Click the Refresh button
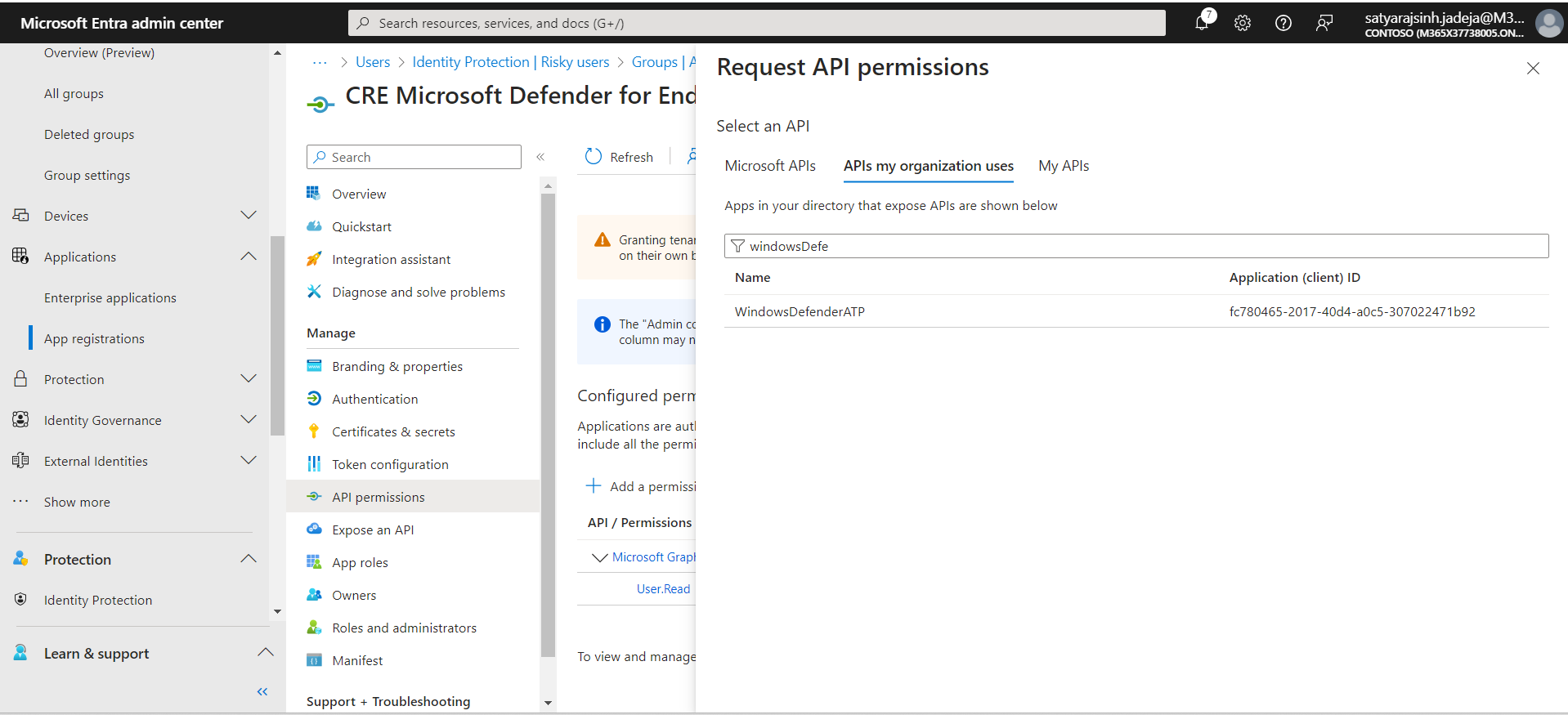Viewport: 1568px width, 715px height. pyautogui.click(x=619, y=157)
